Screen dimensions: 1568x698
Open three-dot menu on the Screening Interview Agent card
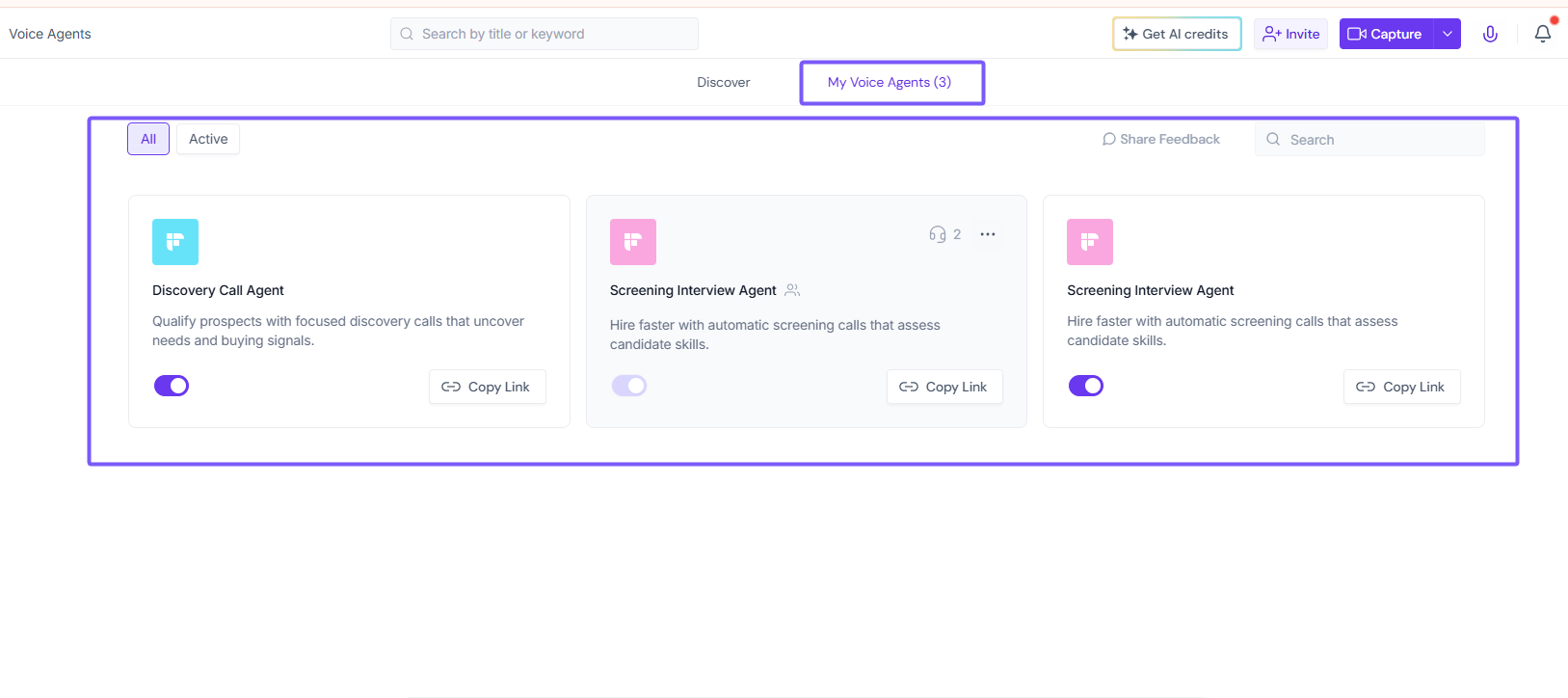(x=988, y=234)
